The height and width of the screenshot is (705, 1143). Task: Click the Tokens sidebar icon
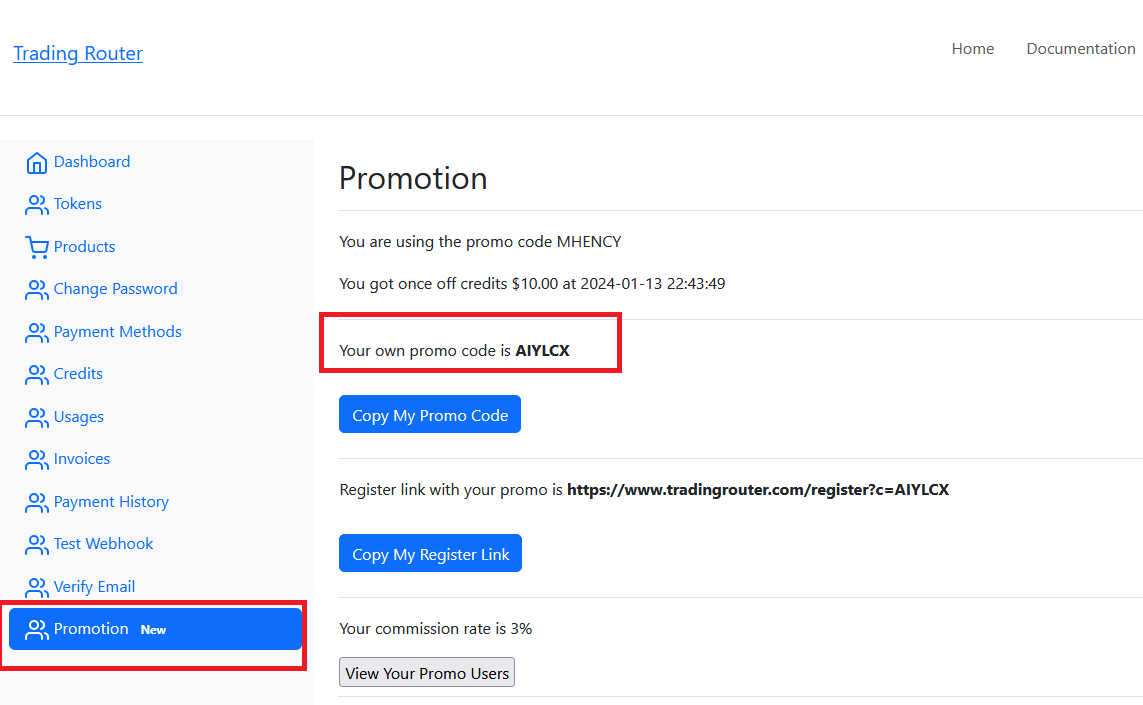(x=37, y=205)
